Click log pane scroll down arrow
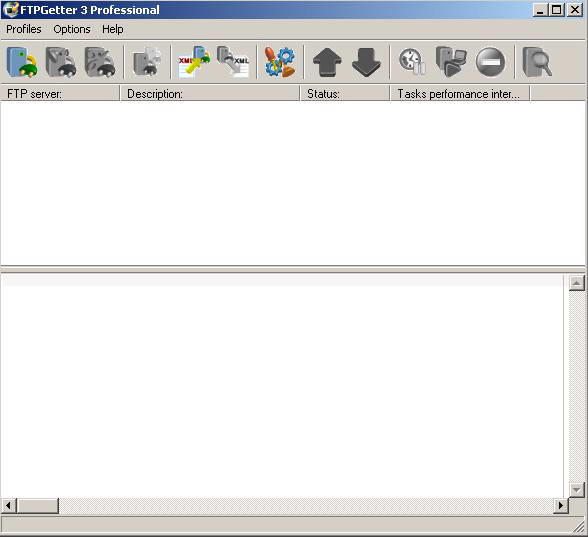588x537 pixels. [576, 489]
